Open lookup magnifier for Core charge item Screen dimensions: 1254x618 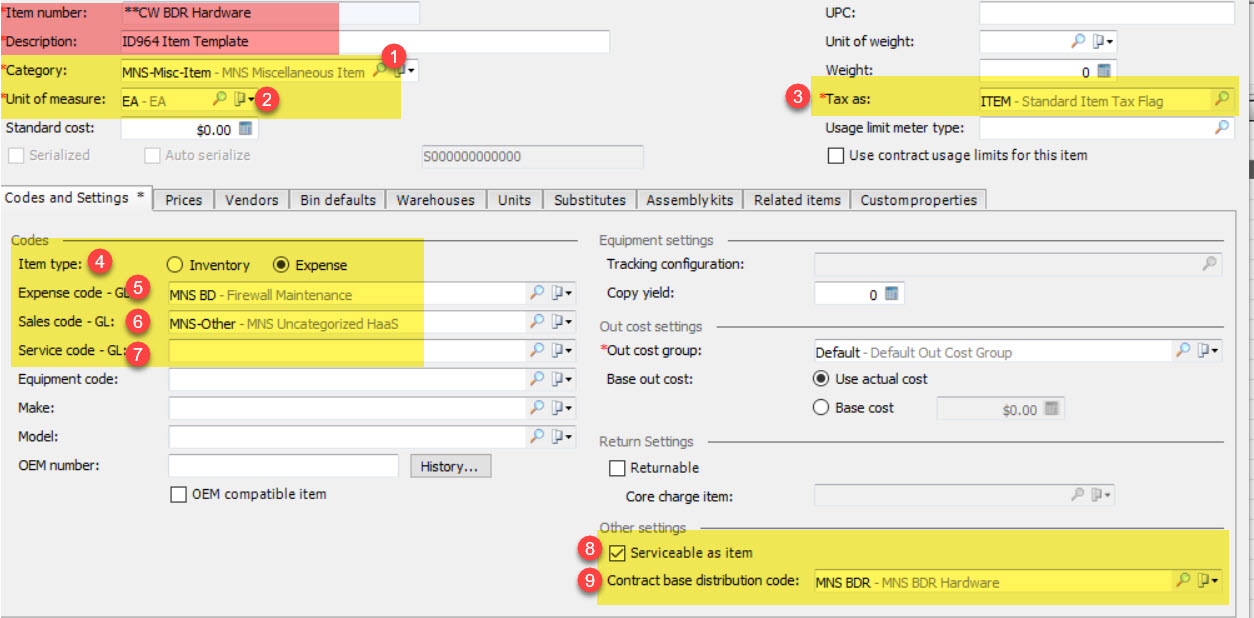tap(1078, 494)
